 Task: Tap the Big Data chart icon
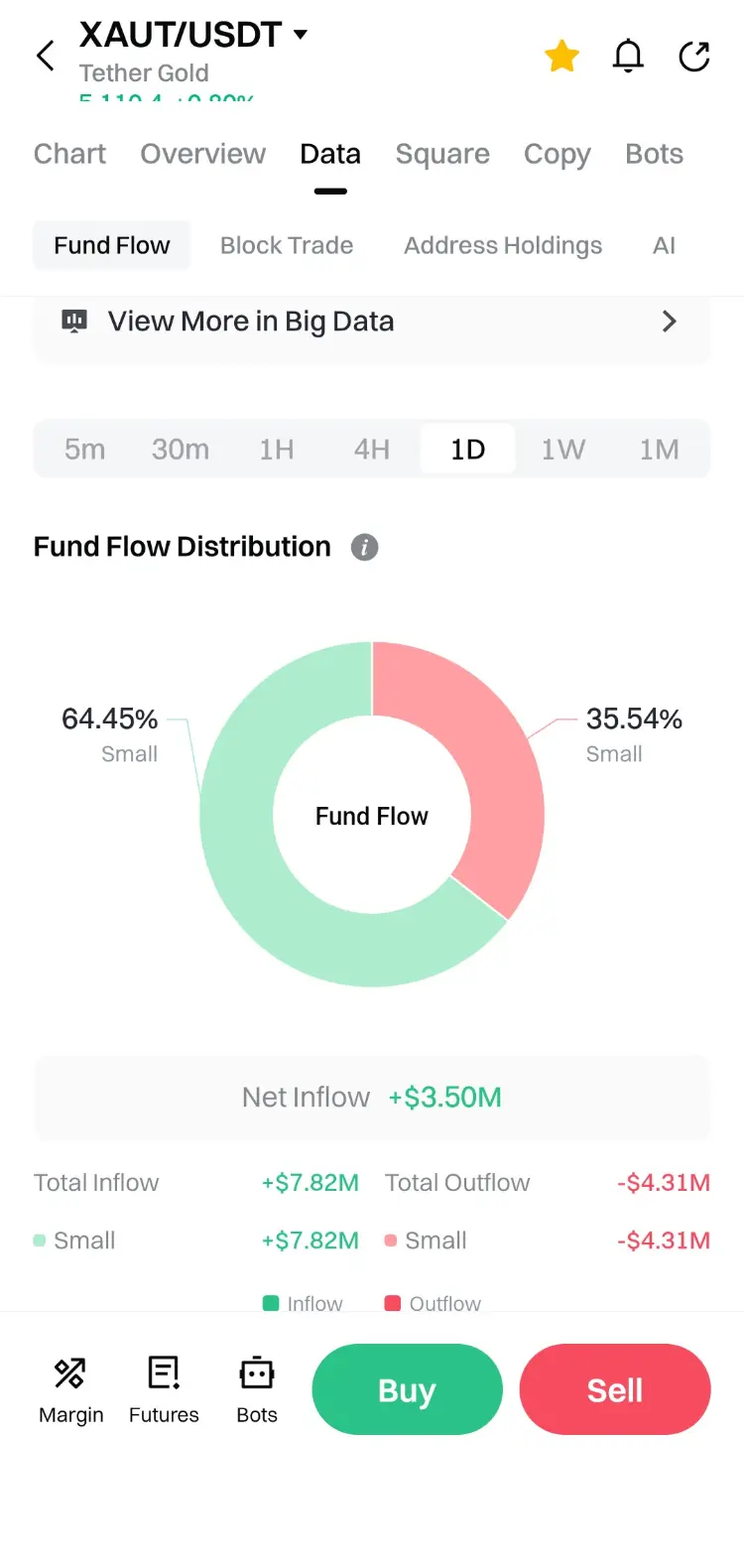[x=74, y=321]
